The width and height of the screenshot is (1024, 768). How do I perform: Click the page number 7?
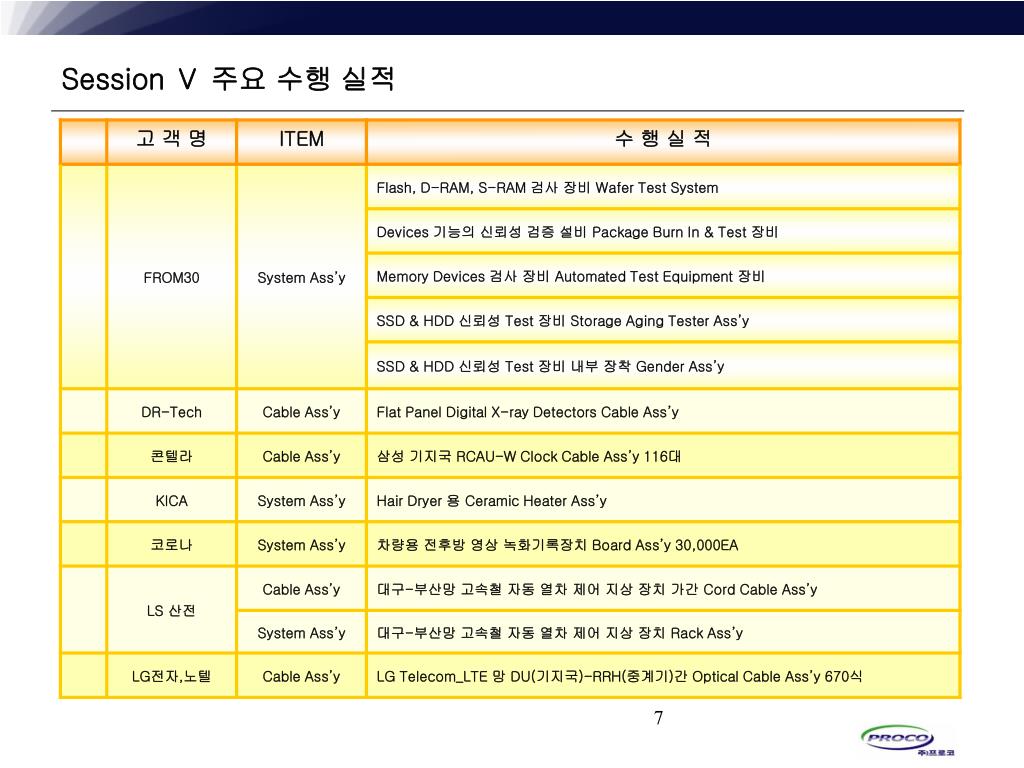658,718
